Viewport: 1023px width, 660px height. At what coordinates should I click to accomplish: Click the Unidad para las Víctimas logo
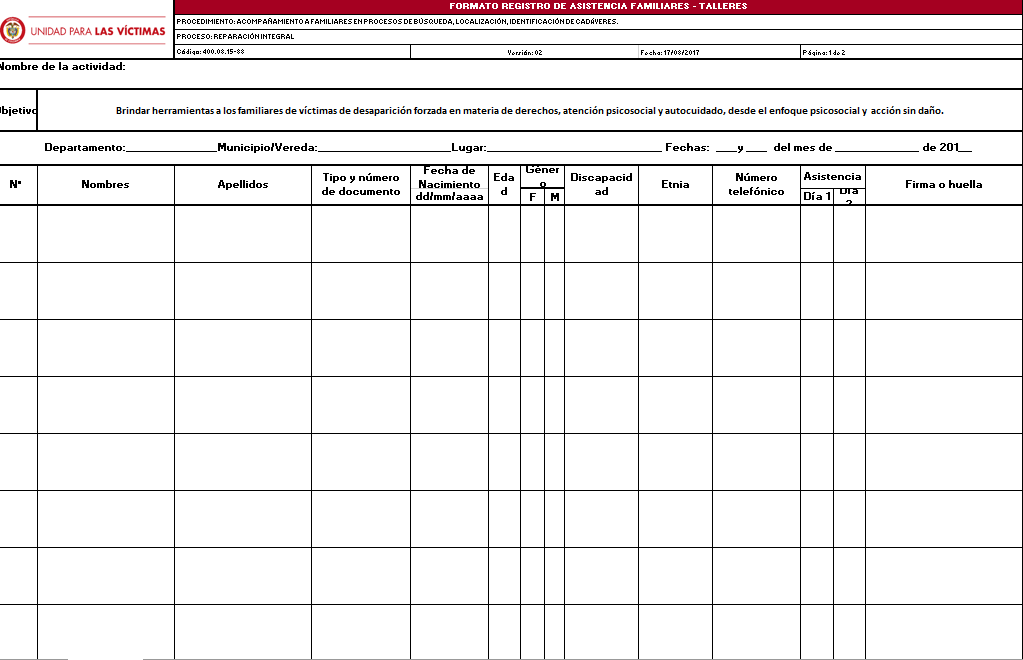point(84,31)
